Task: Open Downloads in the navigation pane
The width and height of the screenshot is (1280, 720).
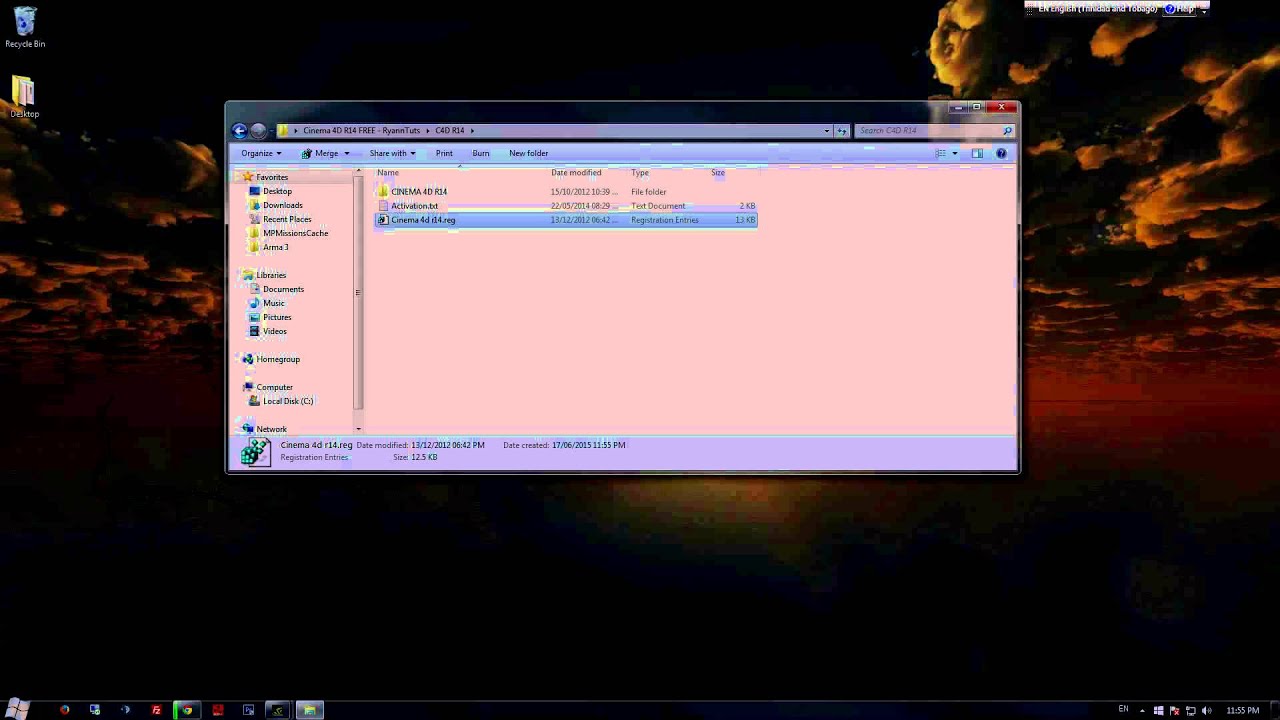Action: click(282, 205)
